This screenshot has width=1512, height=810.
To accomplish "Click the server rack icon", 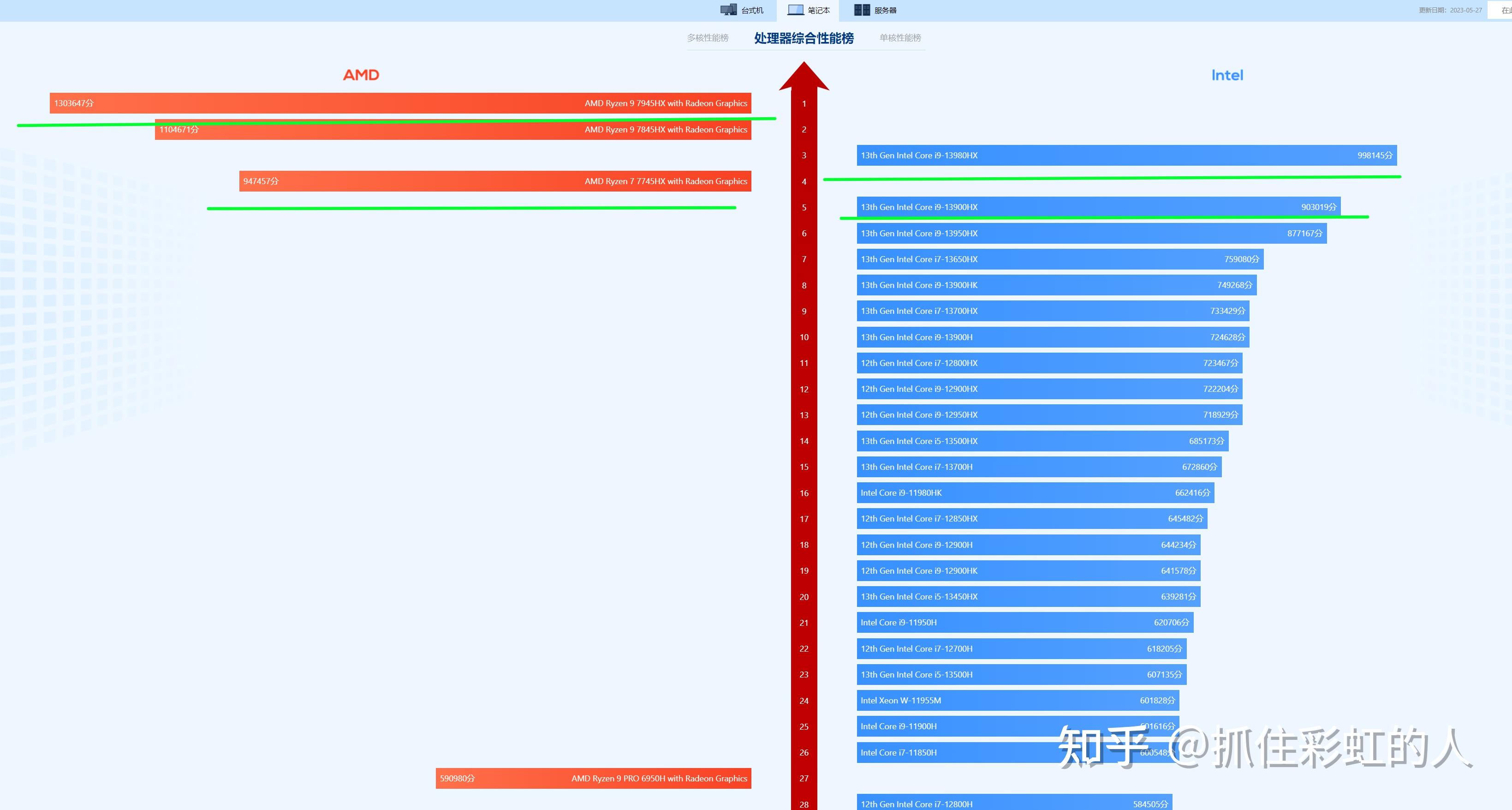I will pyautogui.click(x=862, y=10).
